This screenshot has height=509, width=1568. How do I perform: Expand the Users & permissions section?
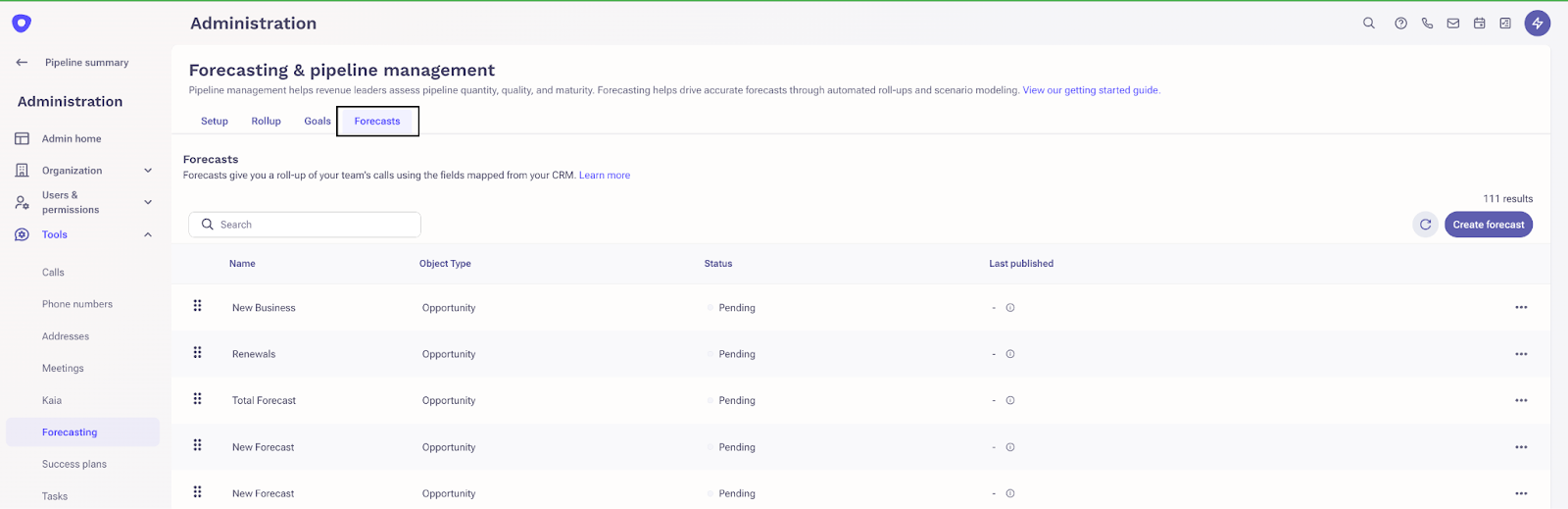(x=148, y=202)
